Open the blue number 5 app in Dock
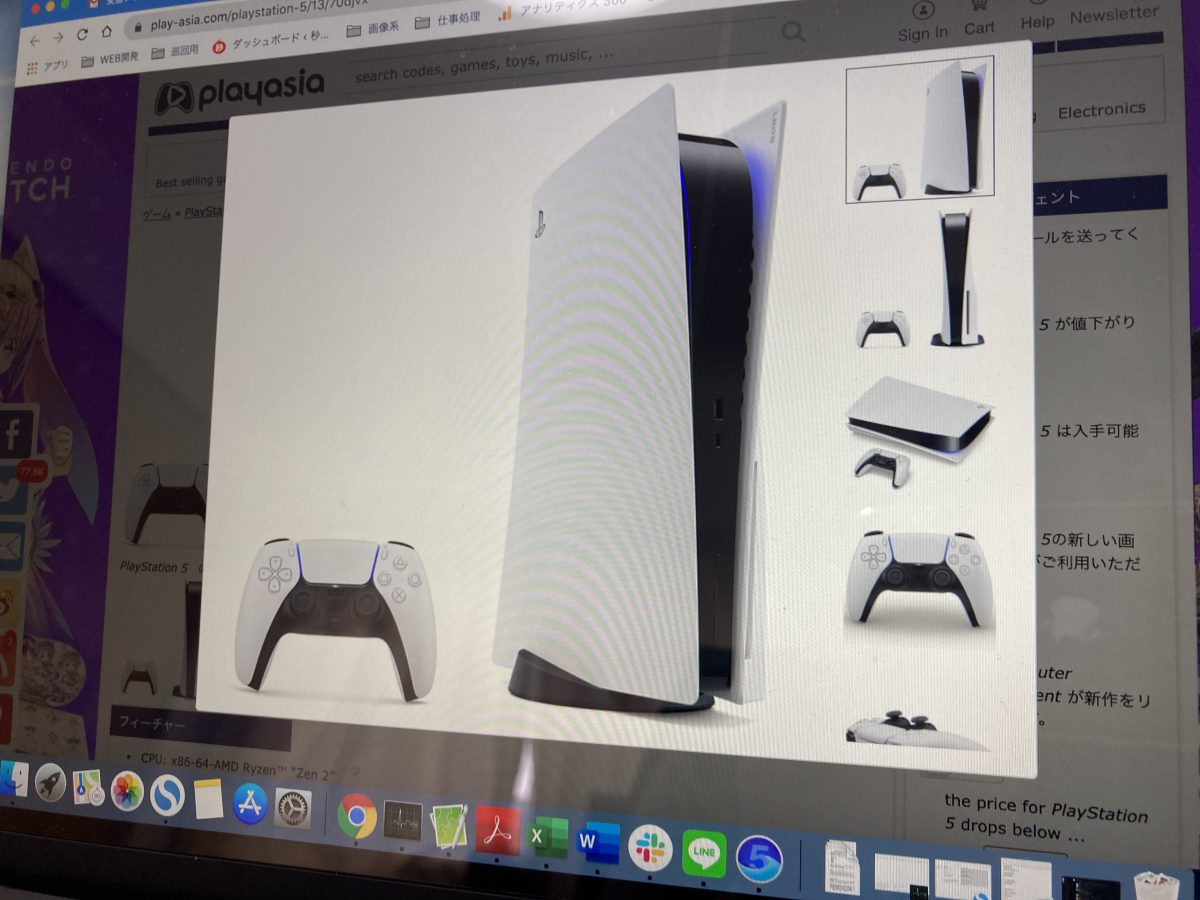 759,858
